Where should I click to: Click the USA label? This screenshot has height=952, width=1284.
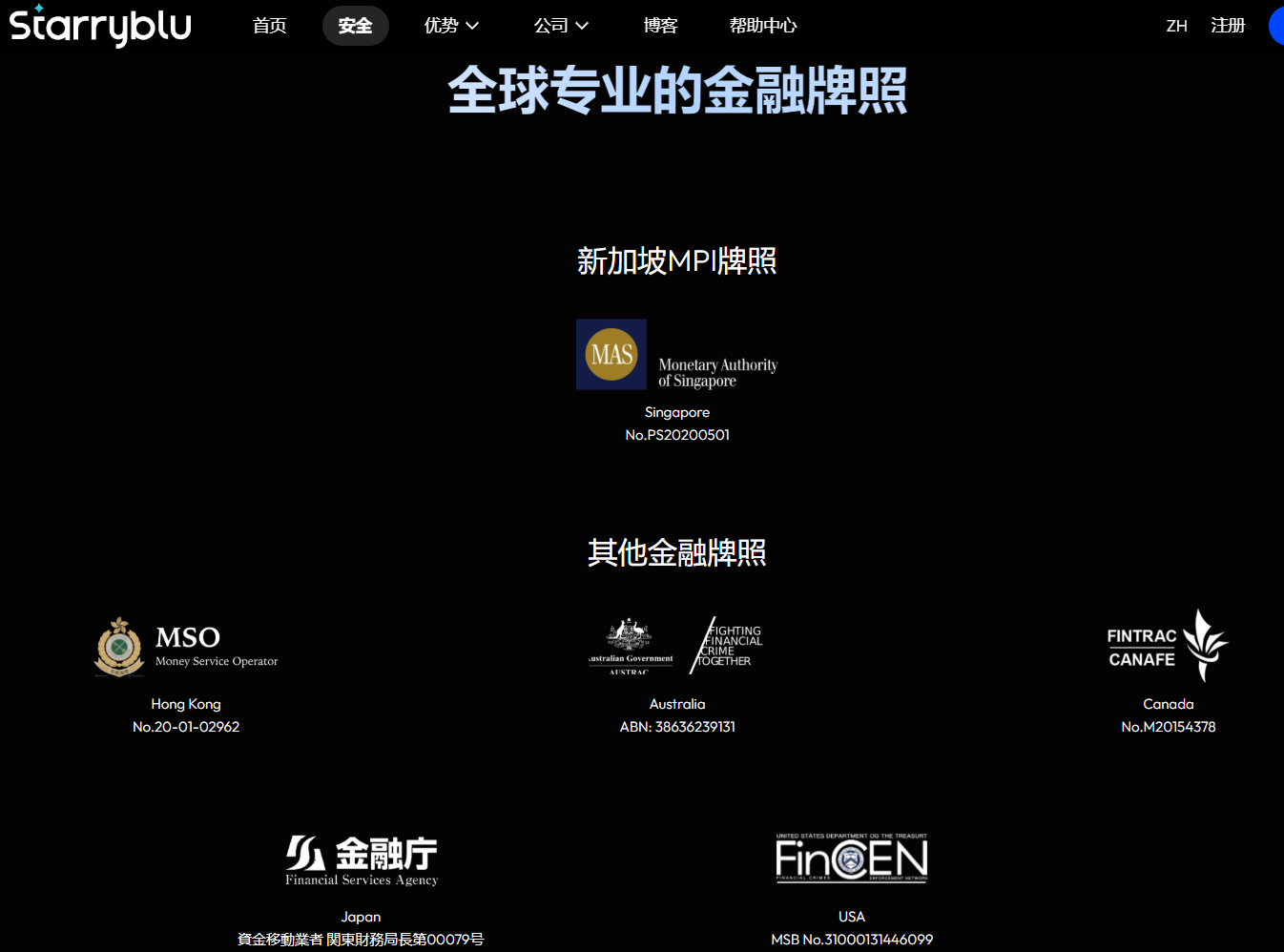click(x=852, y=917)
